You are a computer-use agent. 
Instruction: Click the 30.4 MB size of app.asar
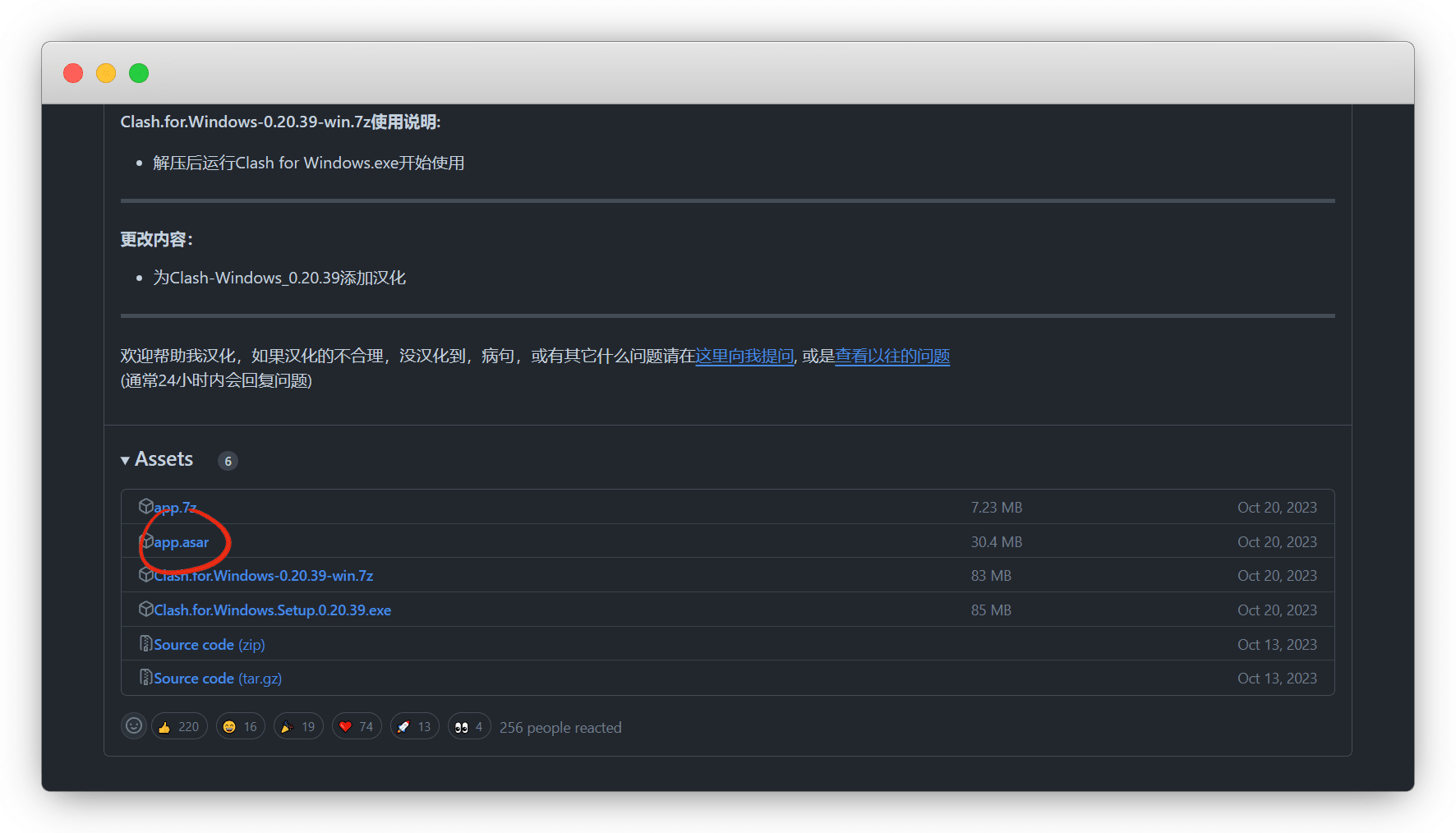coord(997,542)
